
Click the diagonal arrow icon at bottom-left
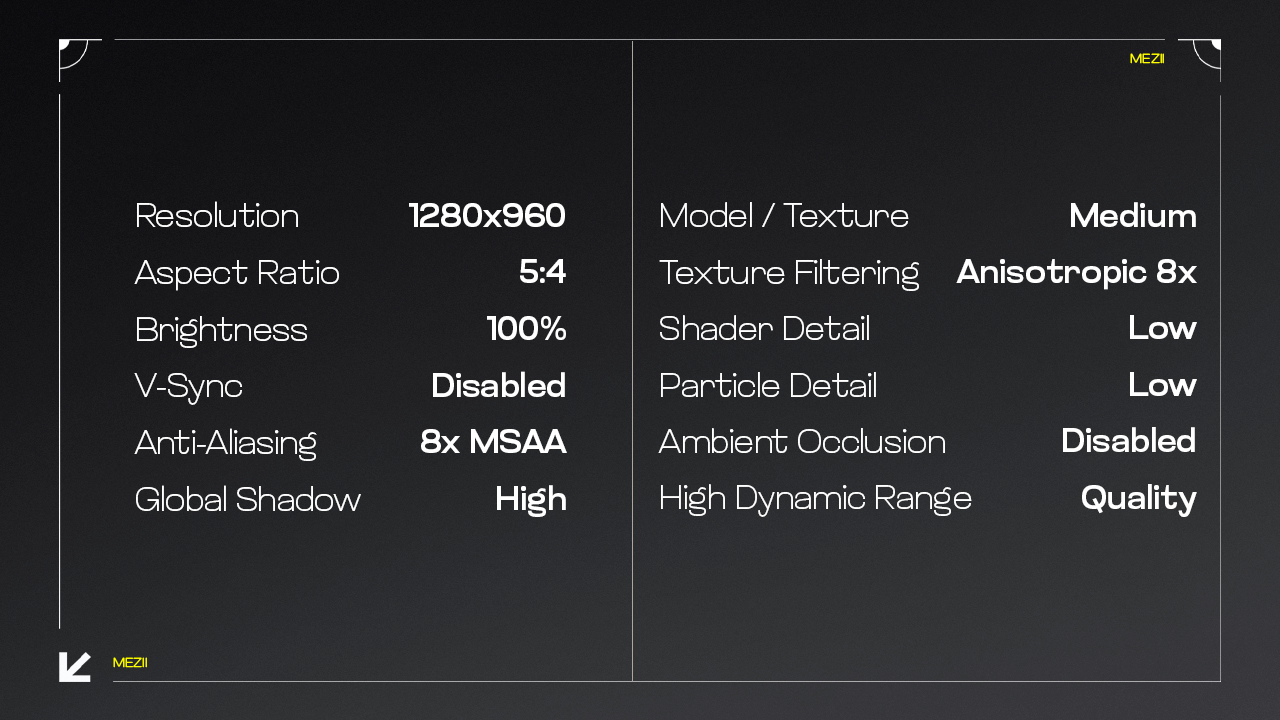point(74,666)
